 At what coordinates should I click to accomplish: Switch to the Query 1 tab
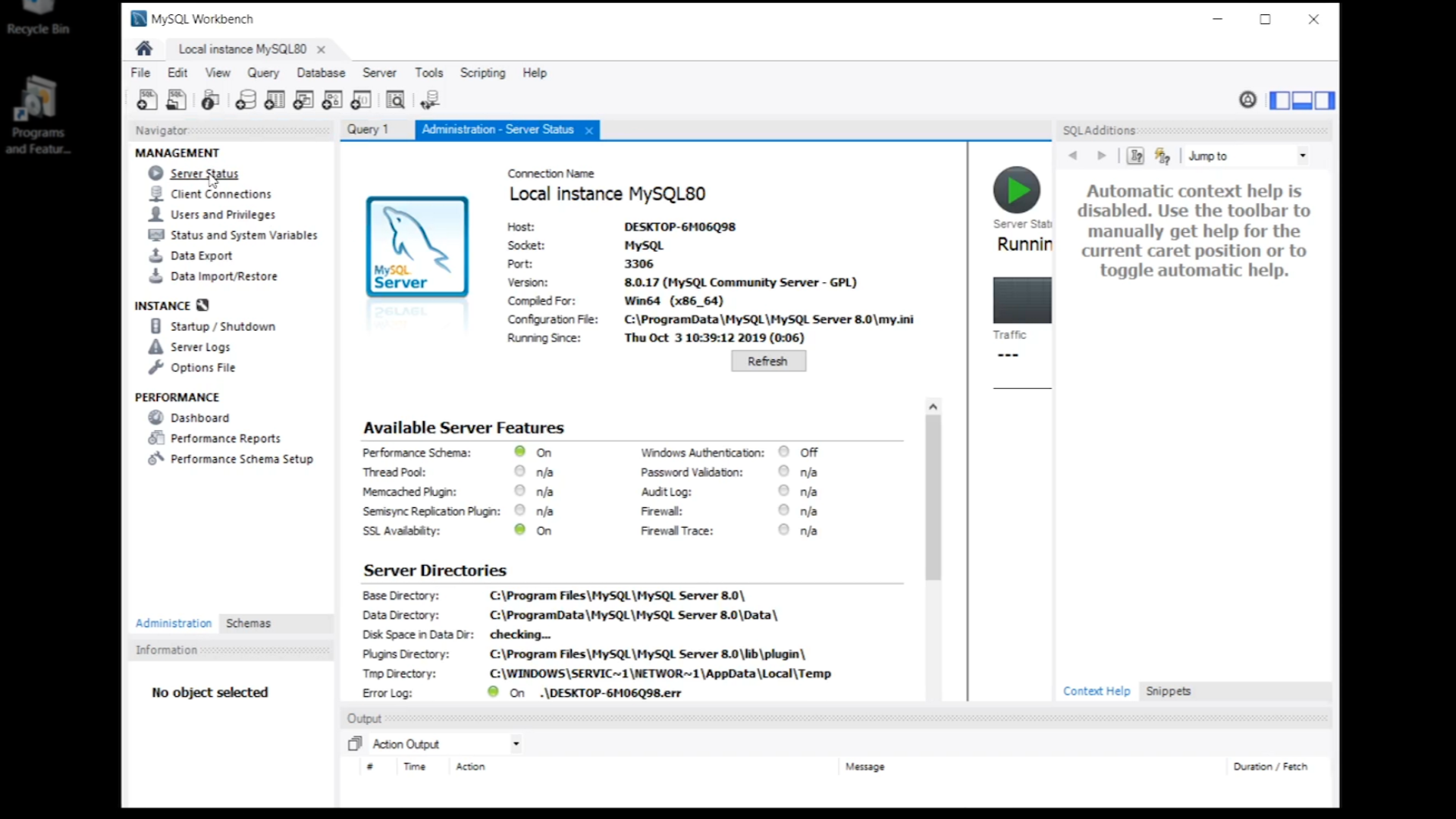(368, 130)
